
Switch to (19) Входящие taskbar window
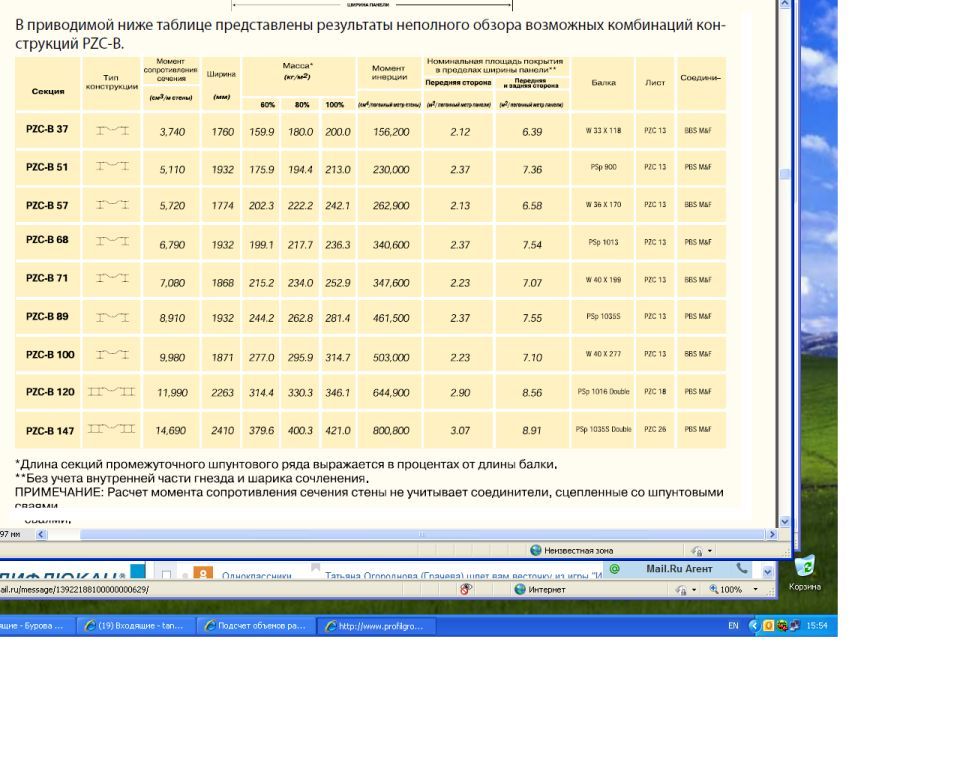[136, 626]
